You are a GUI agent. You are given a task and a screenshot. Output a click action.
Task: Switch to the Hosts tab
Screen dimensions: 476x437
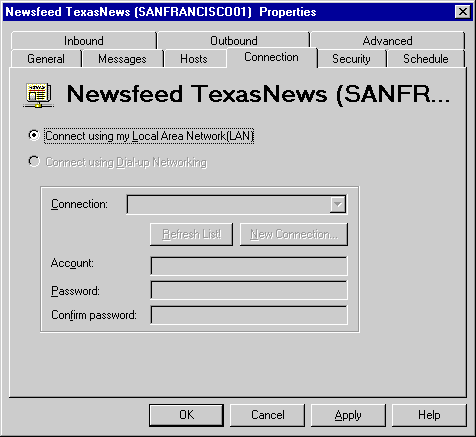pyautogui.click(x=194, y=59)
